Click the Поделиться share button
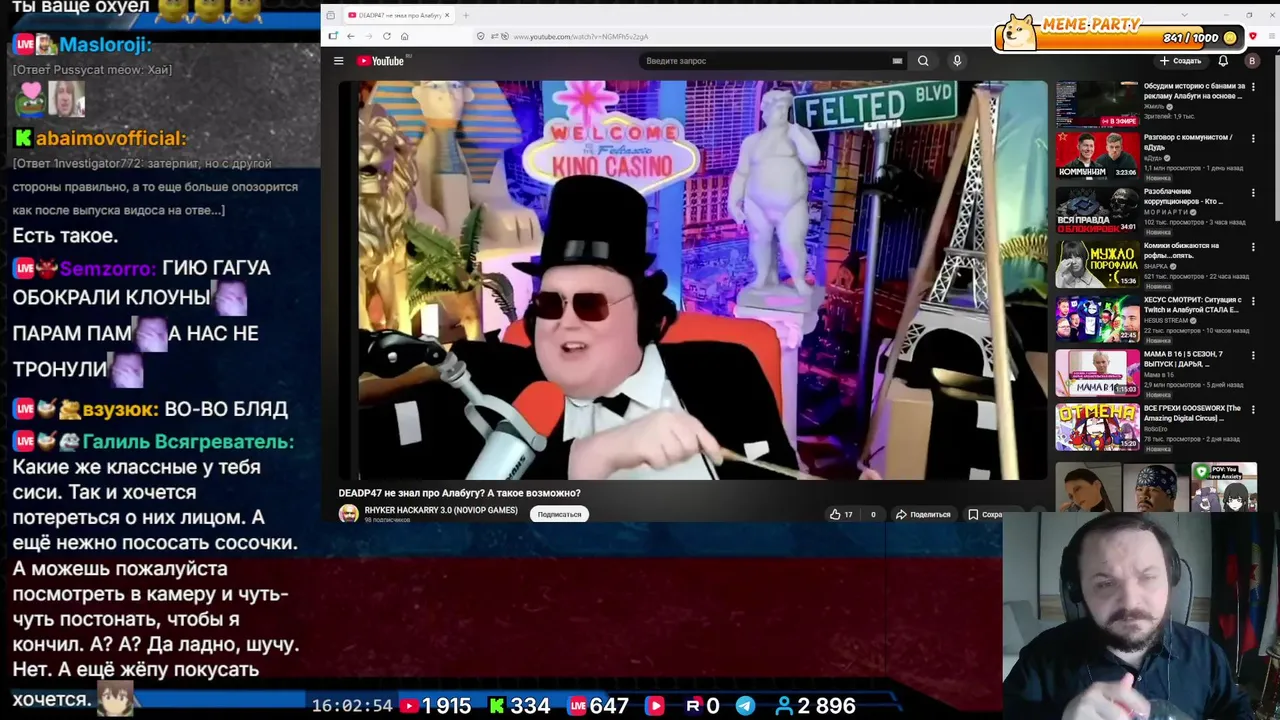The height and width of the screenshot is (720, 1280). [x=922, y=514]
